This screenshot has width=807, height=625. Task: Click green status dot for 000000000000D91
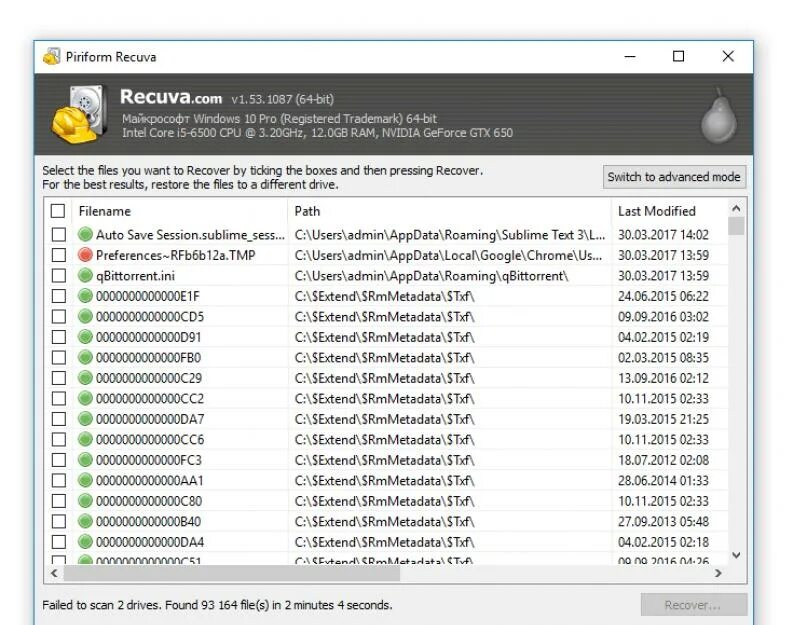click(x=85, y=337)
